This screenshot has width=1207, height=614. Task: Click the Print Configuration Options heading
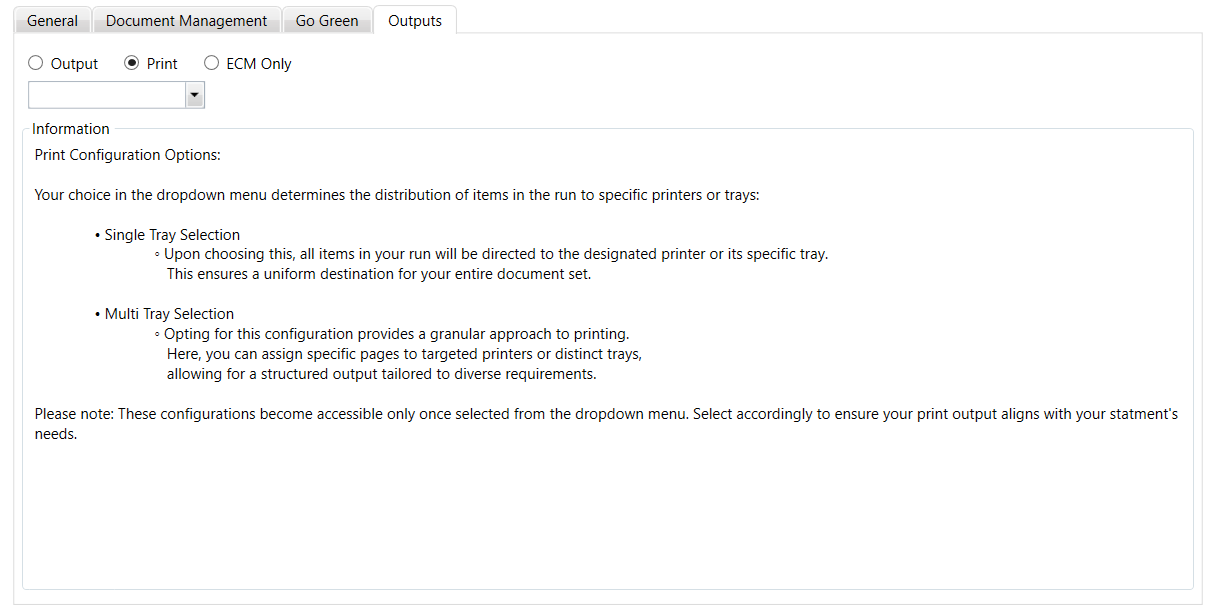coord(127,155)
